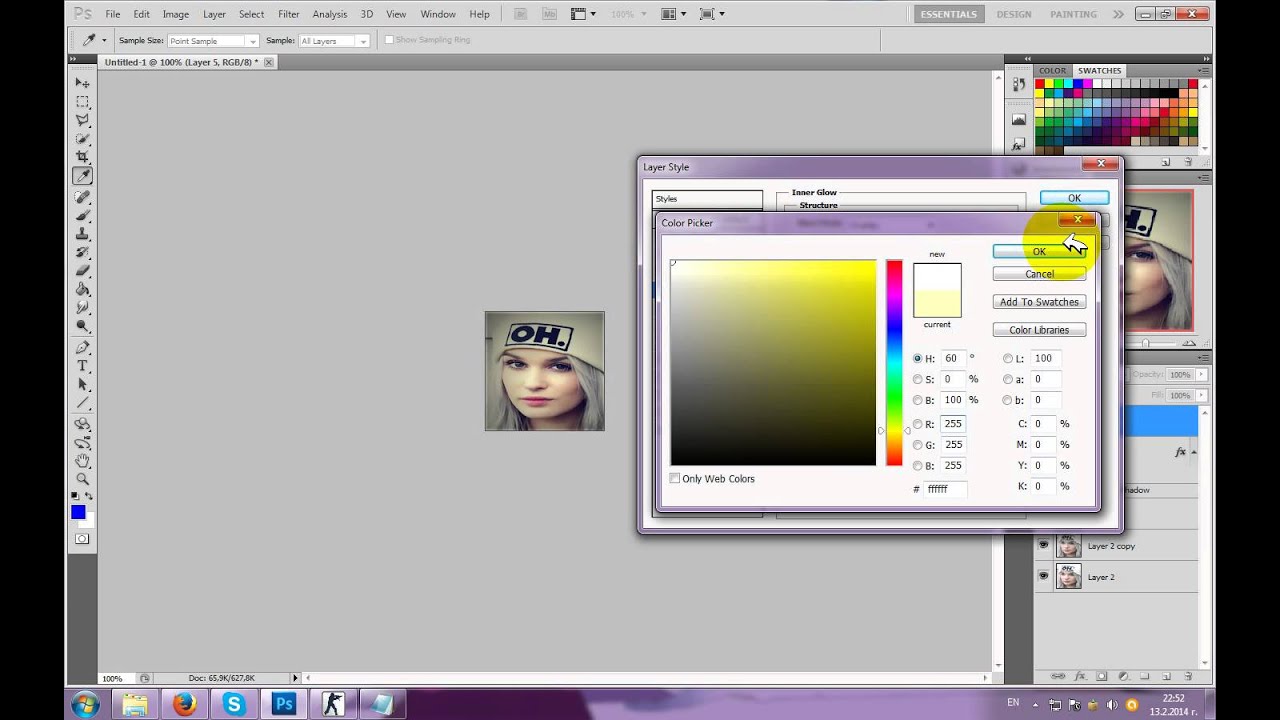Screen dimensions: 1280x720
Task: Open the Sample Size dropdown
Action: coord(213,40)
